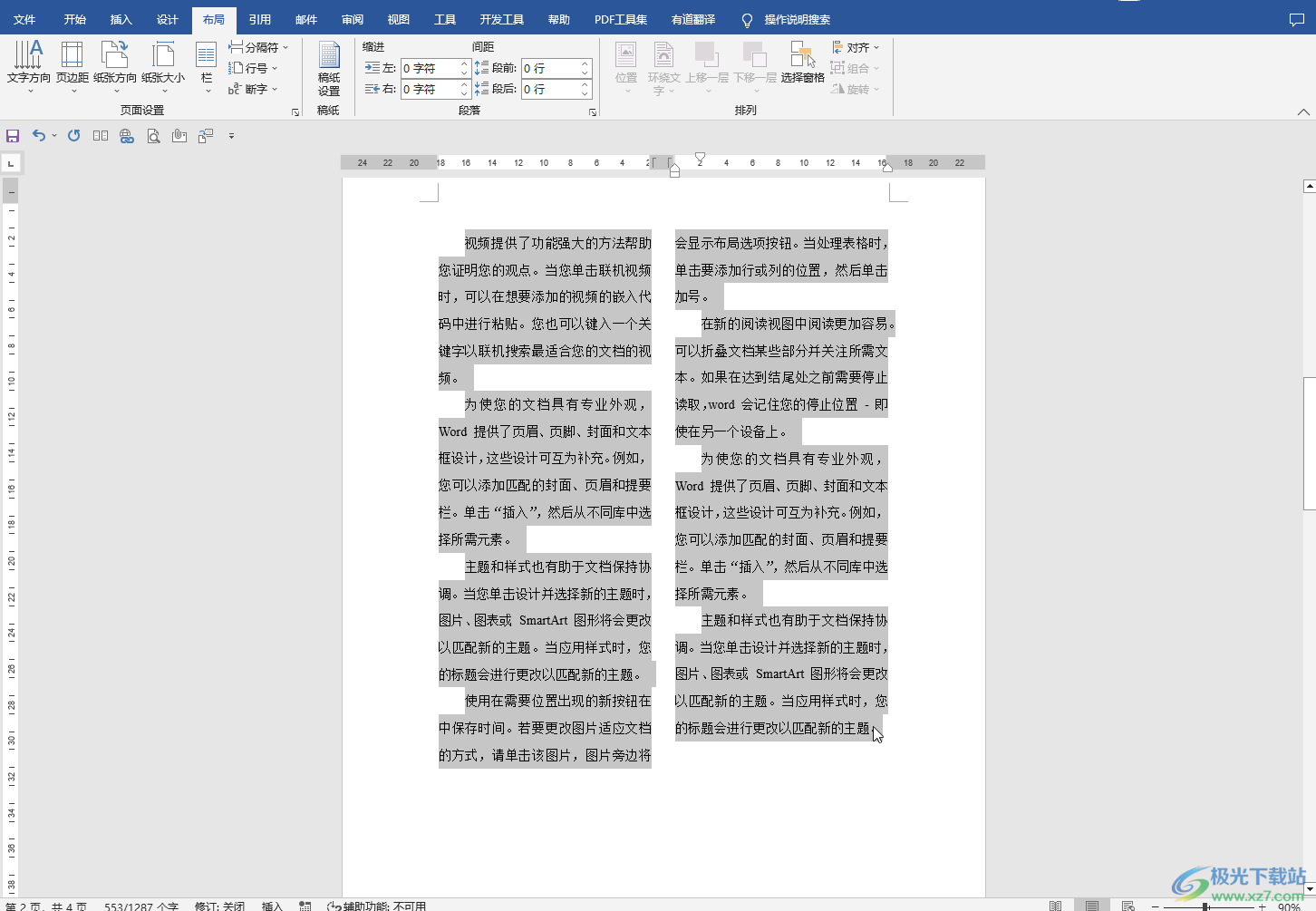Screen dimensions: 1316x911
Task: Switch to the References (引用) tab
Action: coord(260,19)
